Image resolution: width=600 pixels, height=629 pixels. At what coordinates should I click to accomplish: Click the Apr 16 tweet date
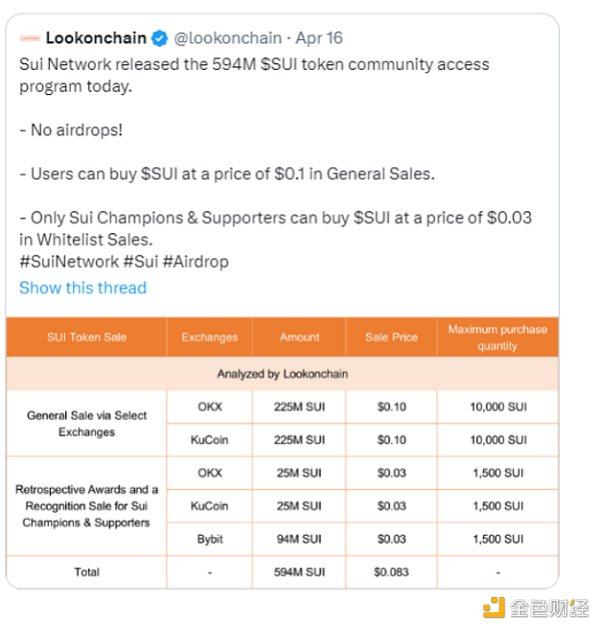click(319, 38)
